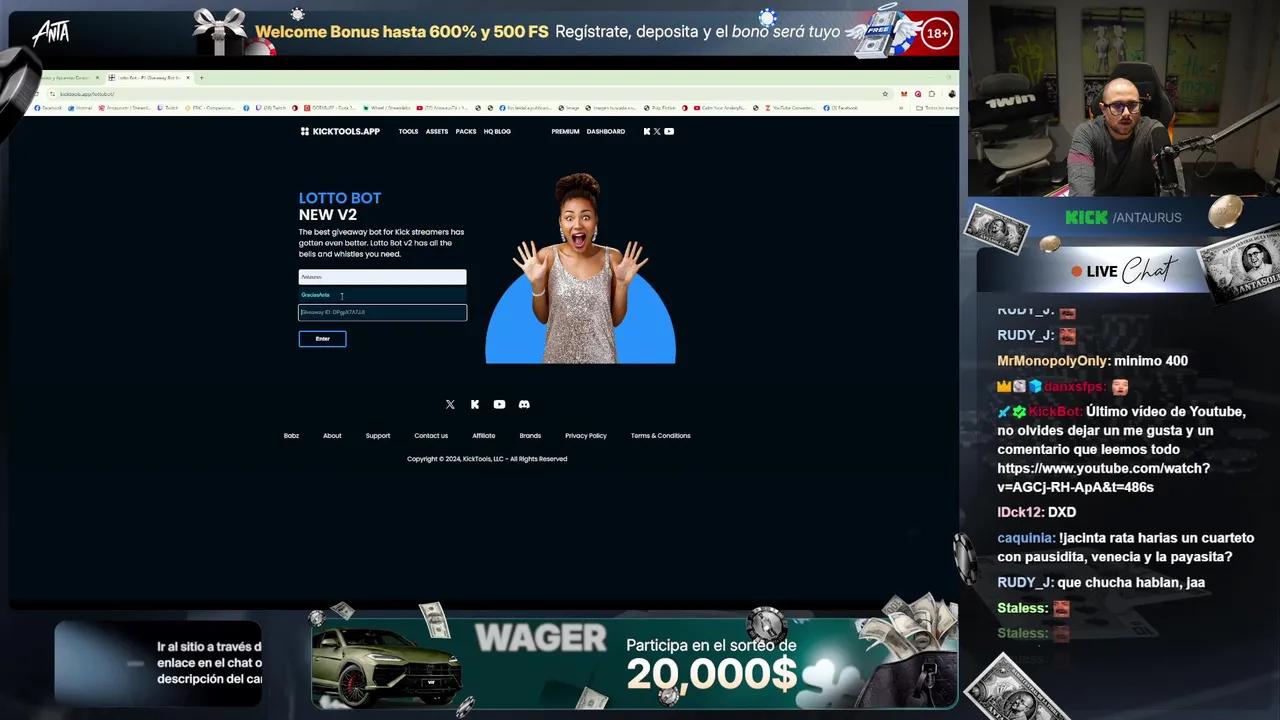1280x720 pixels.
Task: Go to the Premium page
Action: [565, 131]
